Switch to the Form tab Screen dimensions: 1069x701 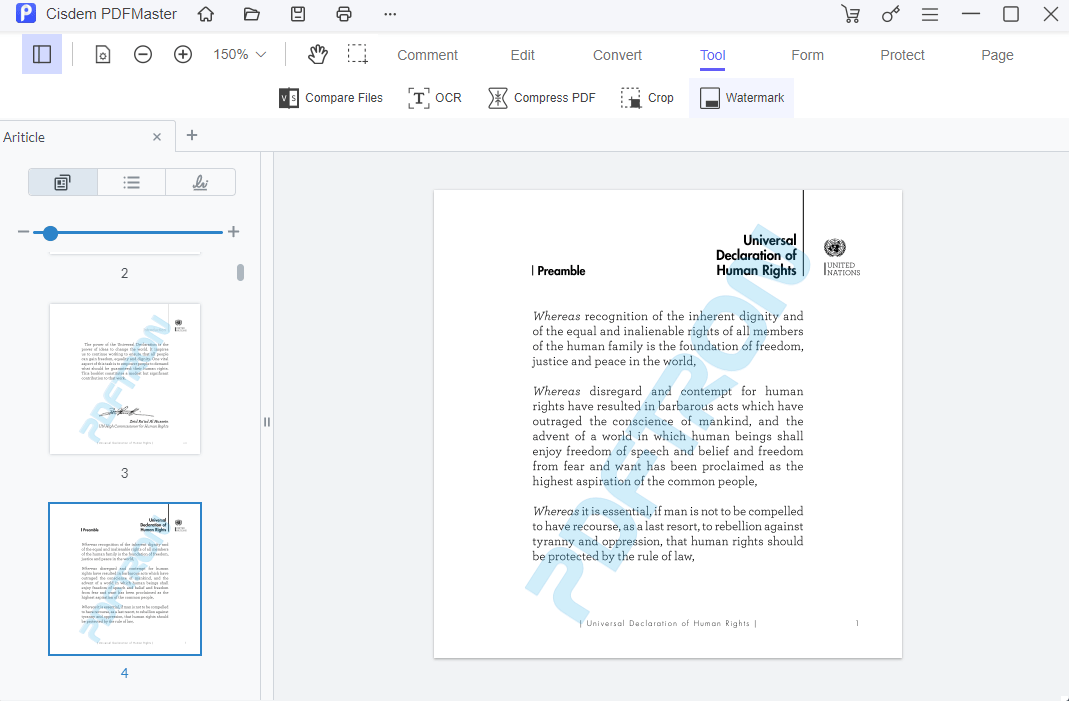807,55
